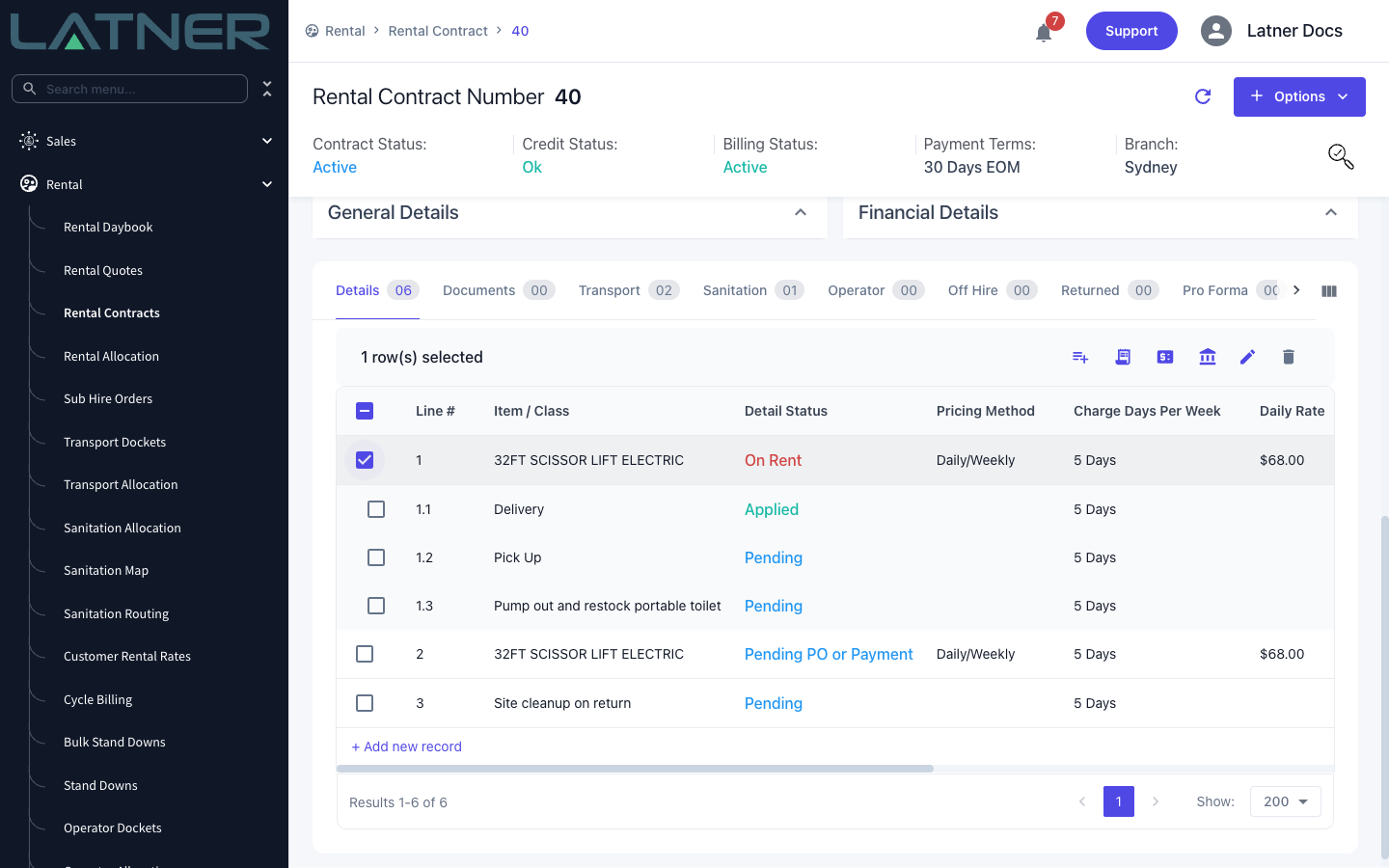Click the search magnifier near Branch

point(1341,156)
